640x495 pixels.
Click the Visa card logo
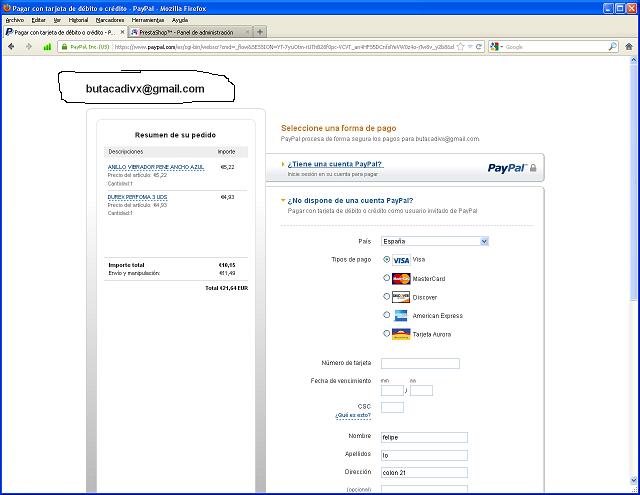[401, 260]
